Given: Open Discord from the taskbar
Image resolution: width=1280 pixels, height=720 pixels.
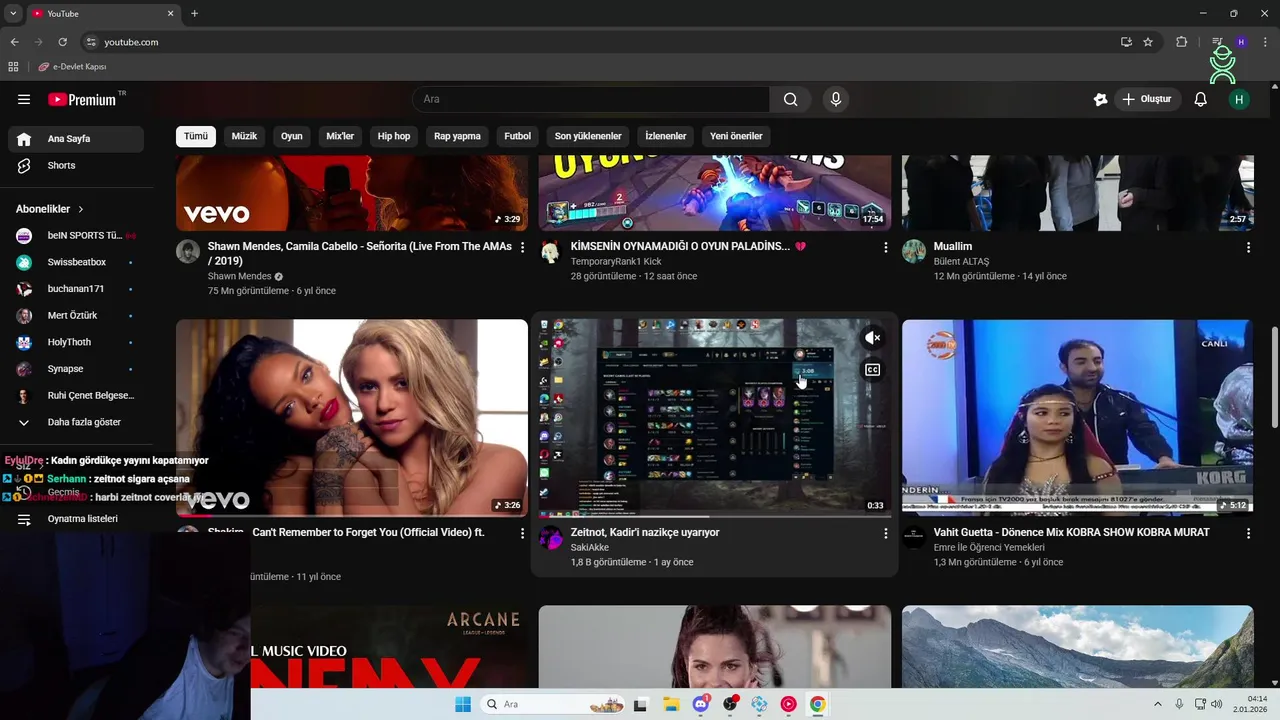Looking at the screenshot, I should 701,704.
